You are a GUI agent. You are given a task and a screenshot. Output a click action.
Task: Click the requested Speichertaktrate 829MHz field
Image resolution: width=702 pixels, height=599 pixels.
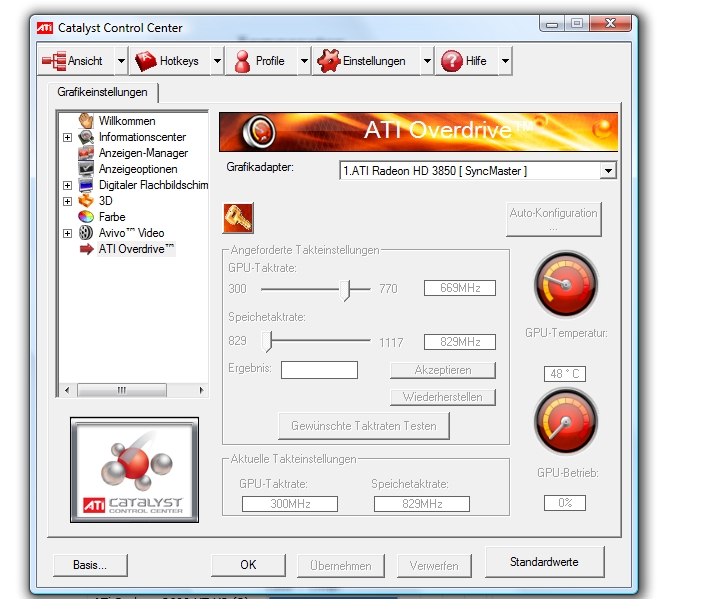point(460,342)
